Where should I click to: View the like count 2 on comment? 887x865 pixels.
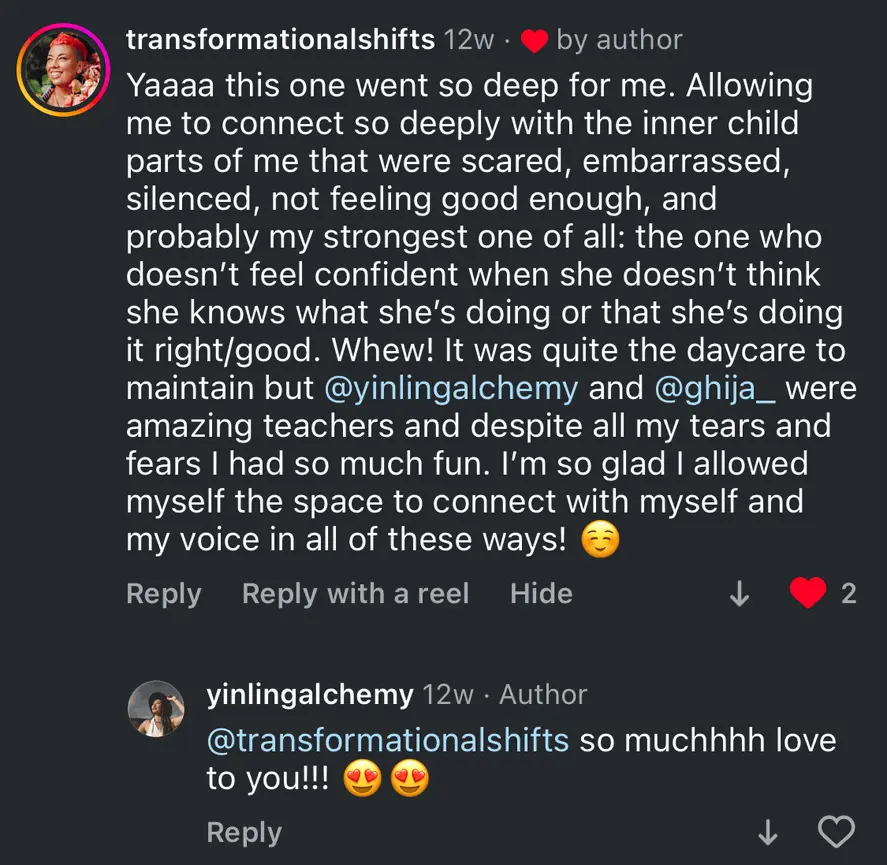(849, 593)
